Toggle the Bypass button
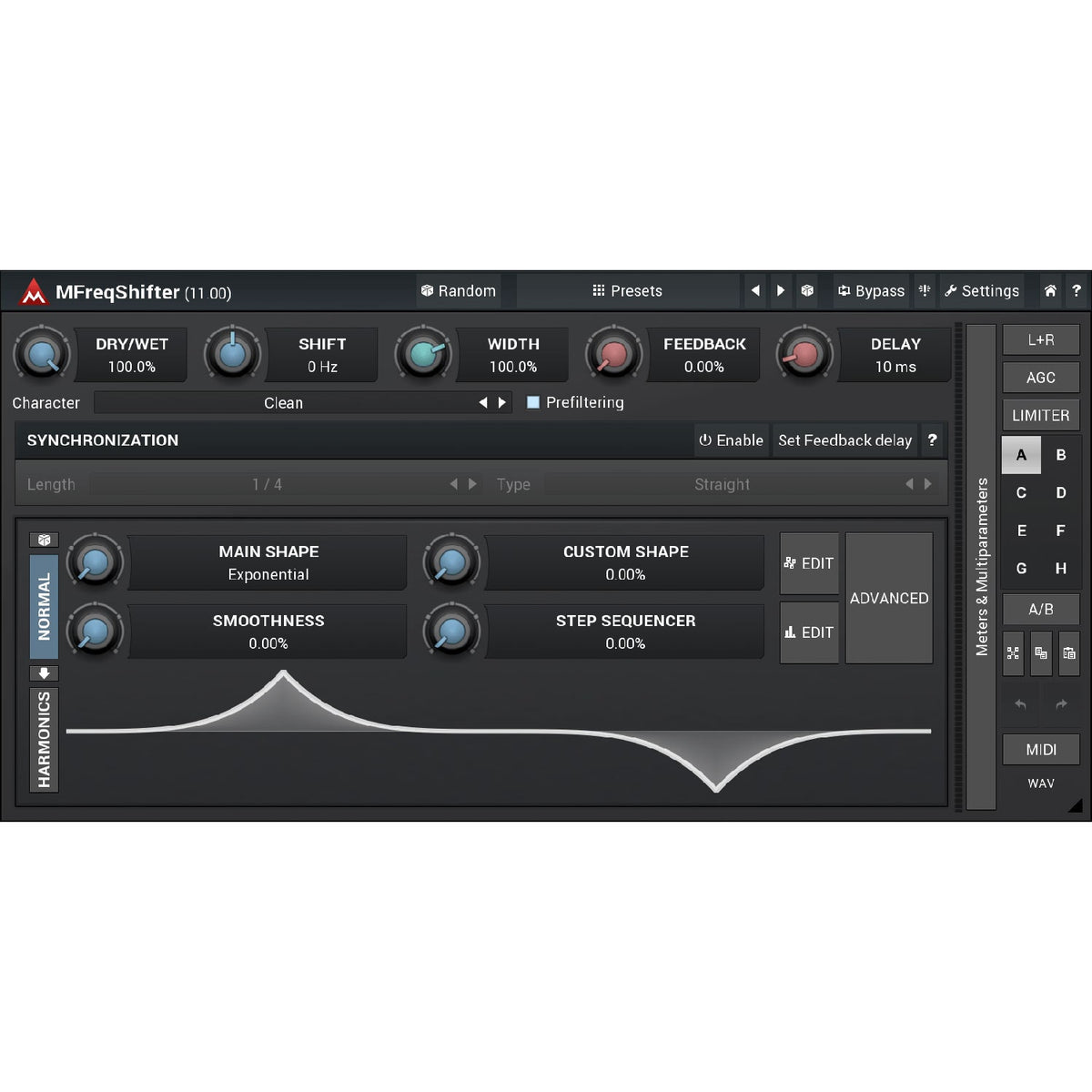1092x1092 pixels. click(x=872, y=291)
